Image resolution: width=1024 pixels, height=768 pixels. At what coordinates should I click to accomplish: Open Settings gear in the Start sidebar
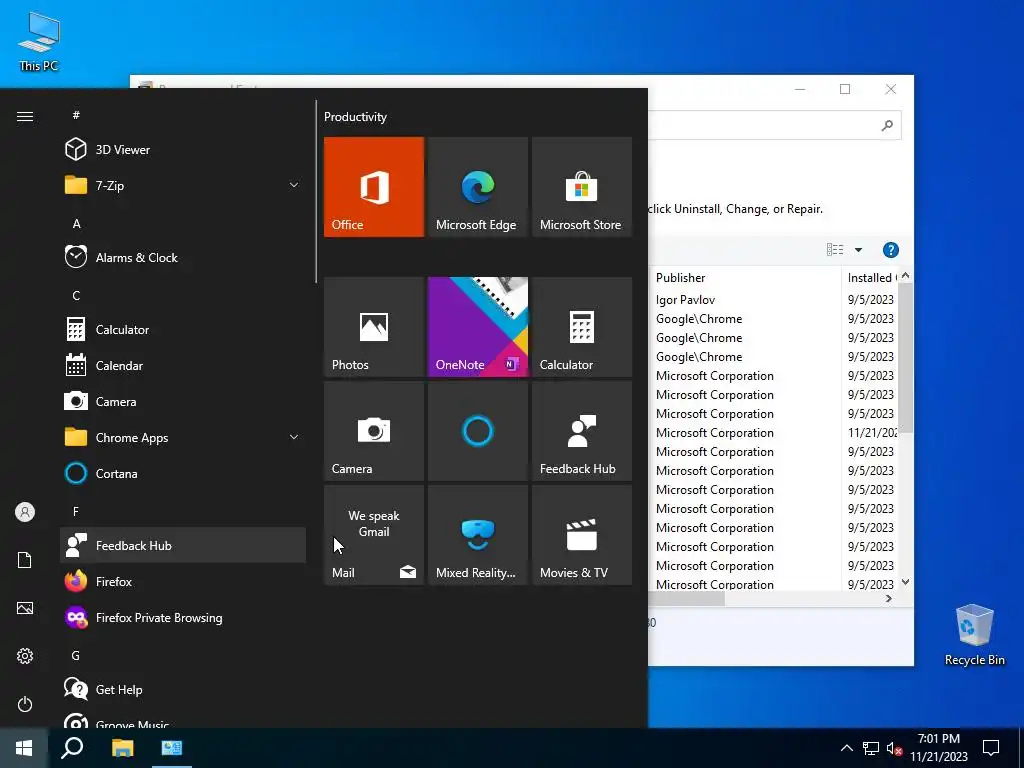[25, 656]
